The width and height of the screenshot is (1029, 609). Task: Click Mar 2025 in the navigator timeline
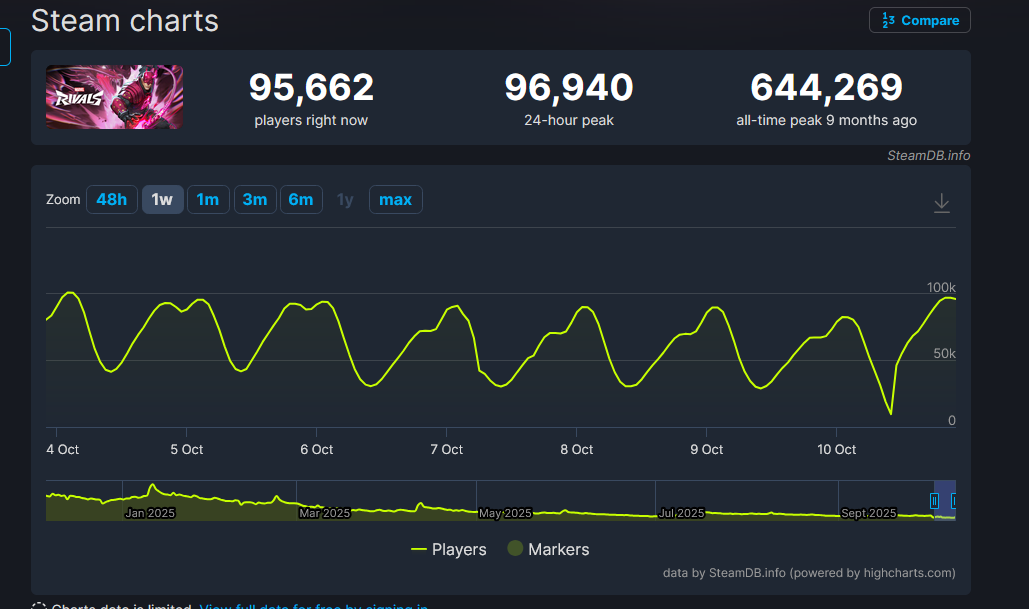(325, 513)
